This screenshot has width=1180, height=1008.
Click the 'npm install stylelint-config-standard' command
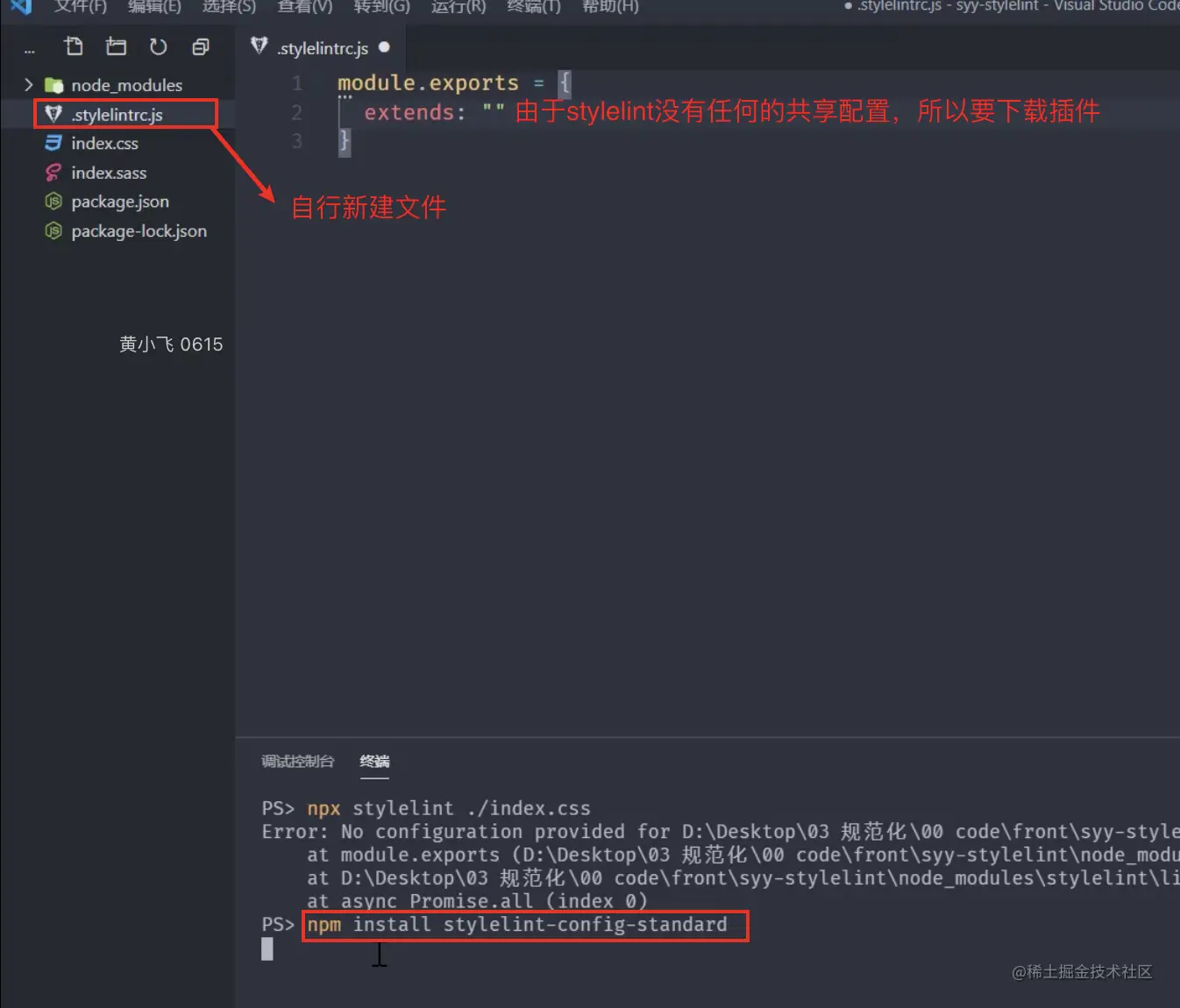tap(517, 925)
